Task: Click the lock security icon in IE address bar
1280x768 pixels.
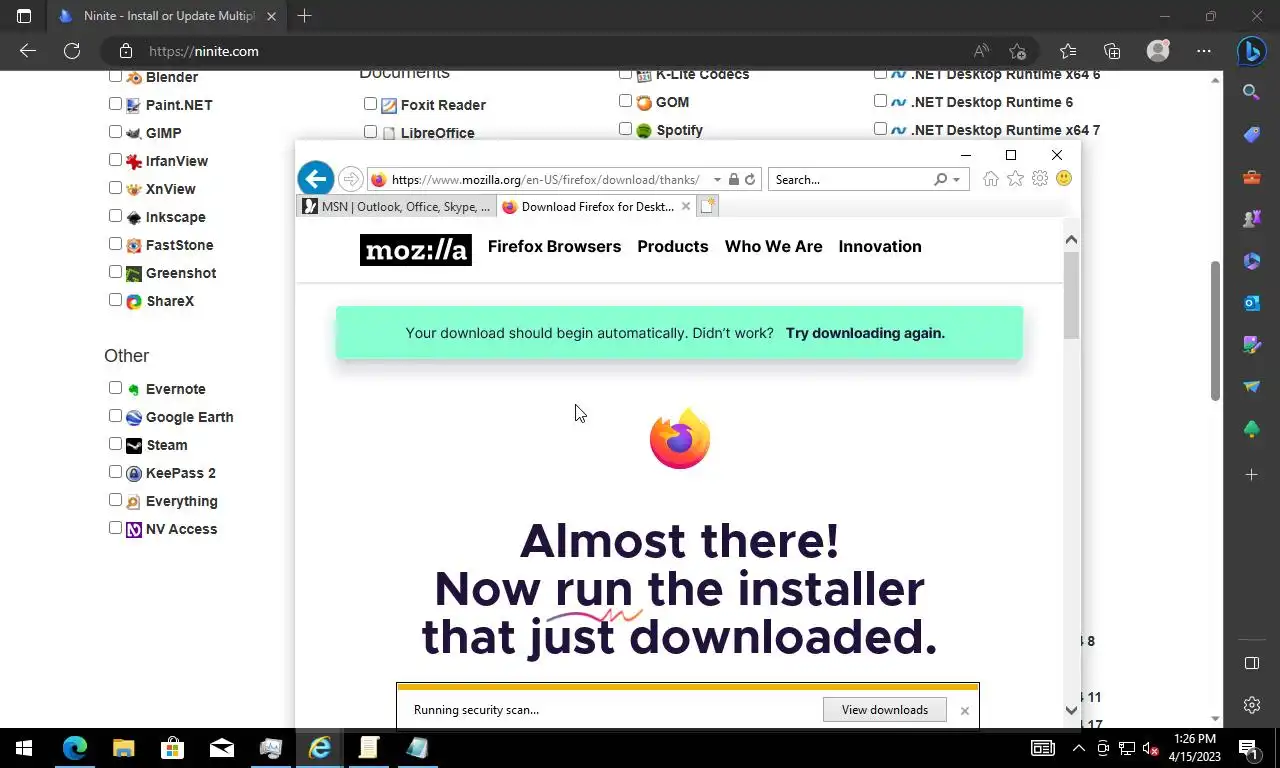Action: coord(734,180)
